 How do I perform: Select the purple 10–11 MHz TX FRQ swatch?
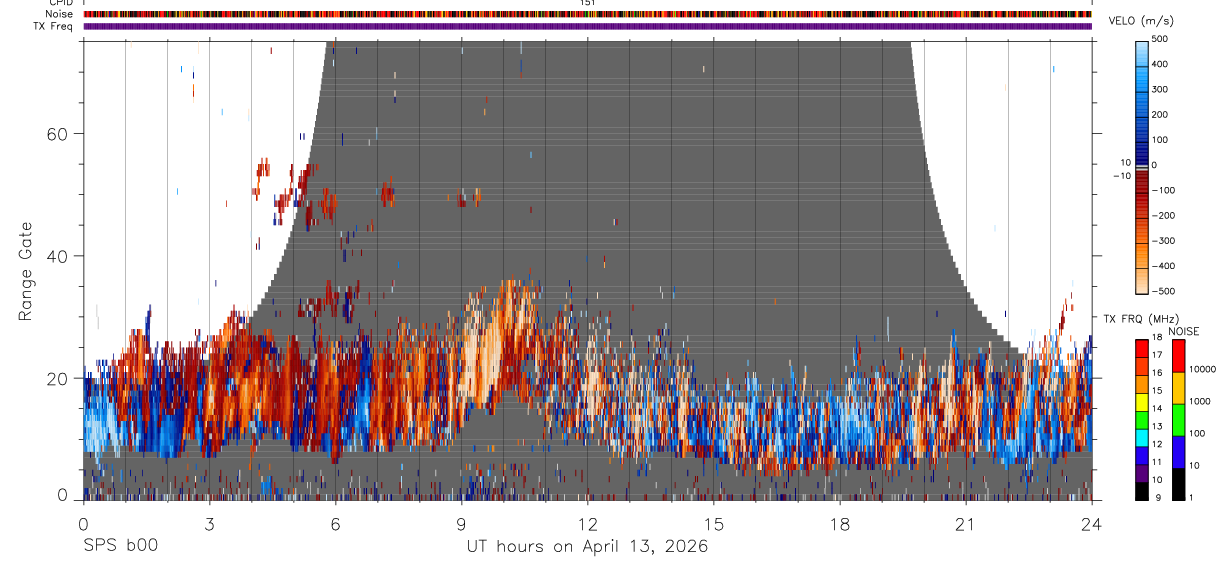point(1142,473)
